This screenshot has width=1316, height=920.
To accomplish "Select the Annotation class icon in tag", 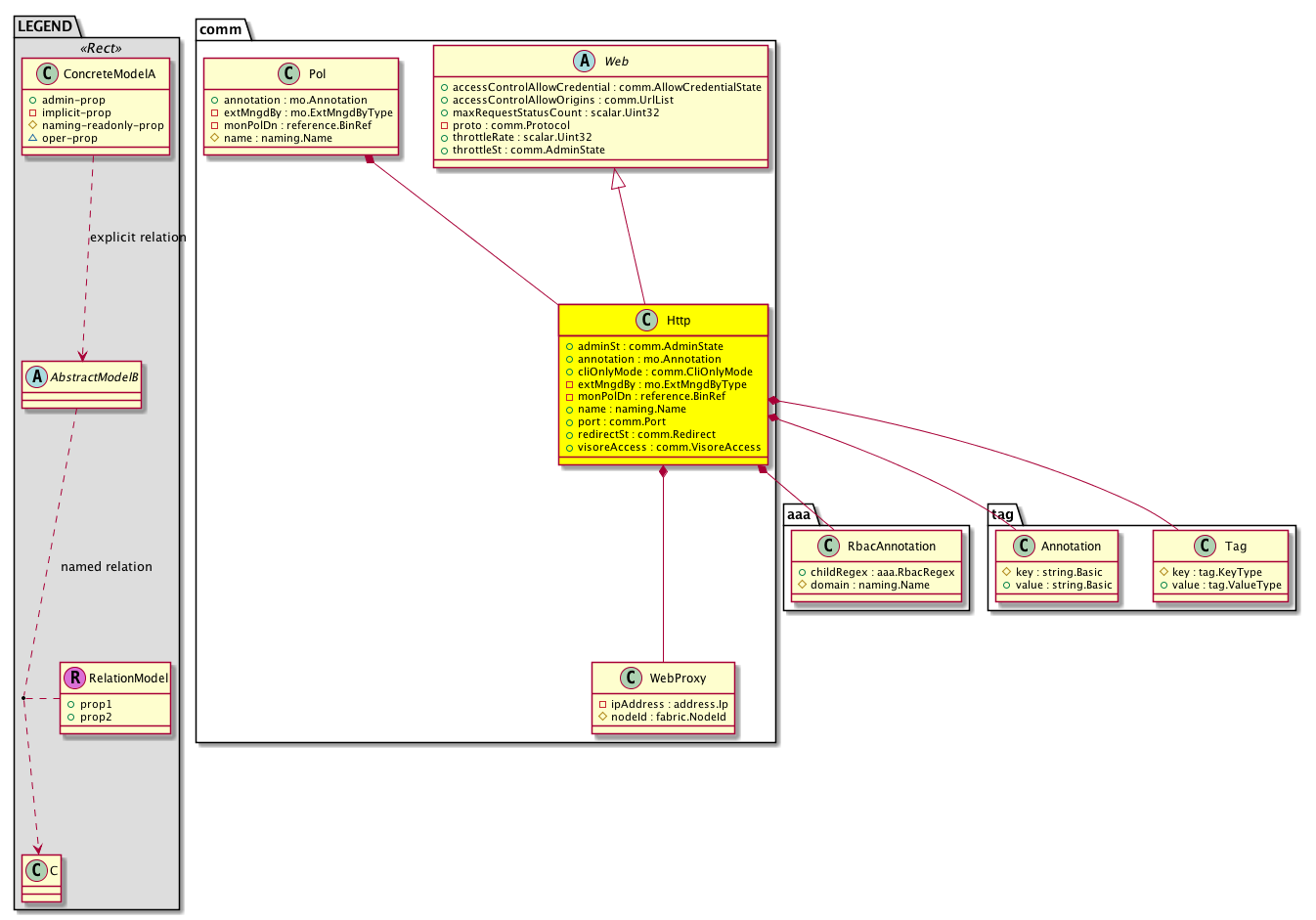I will [x=1023, y=547].
